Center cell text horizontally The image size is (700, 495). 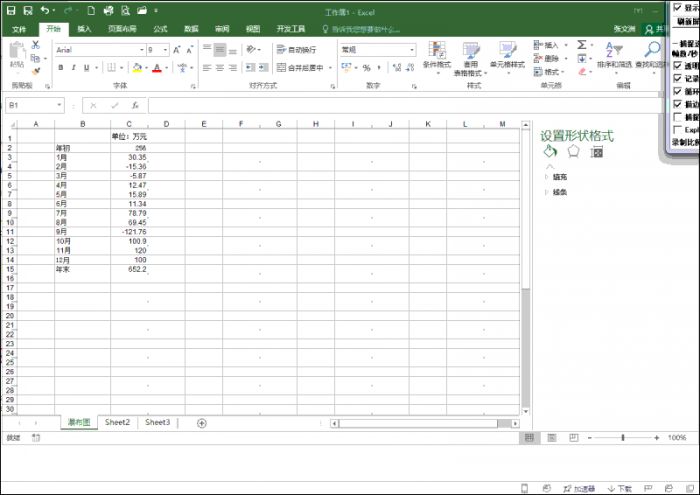[x=220, y=68]
